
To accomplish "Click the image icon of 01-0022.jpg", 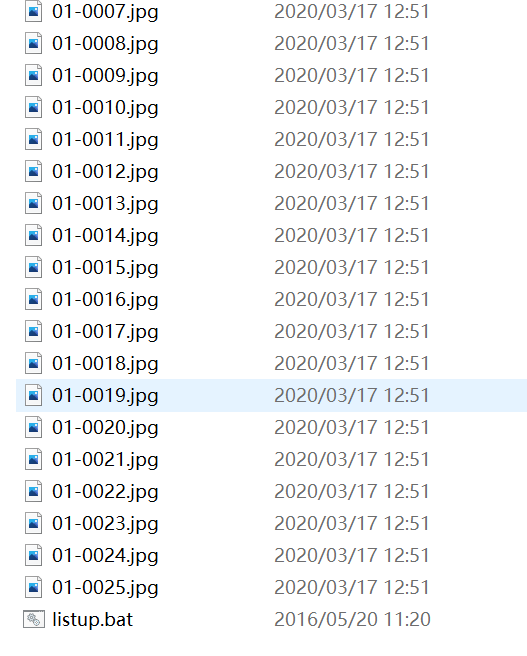I will pyautogui.click(x=33, y=491).
